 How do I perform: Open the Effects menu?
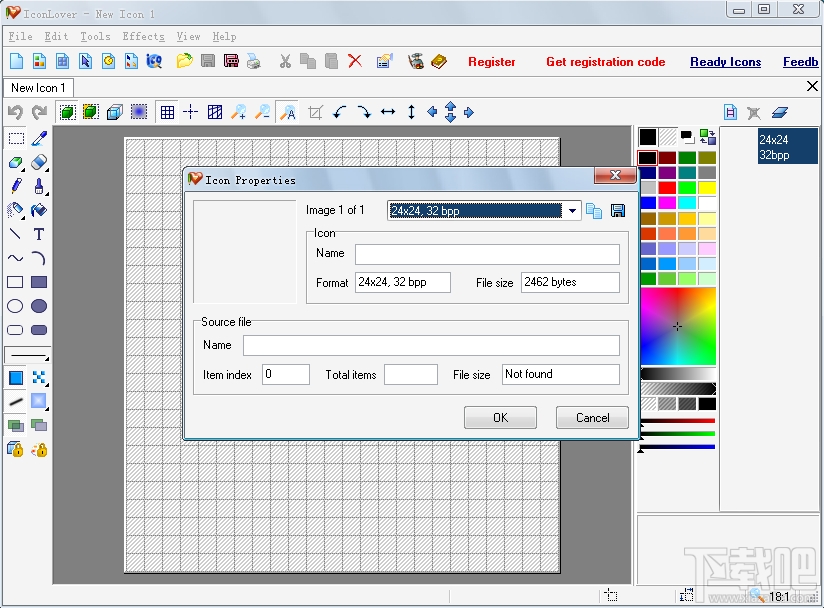(x=143, y=36)
